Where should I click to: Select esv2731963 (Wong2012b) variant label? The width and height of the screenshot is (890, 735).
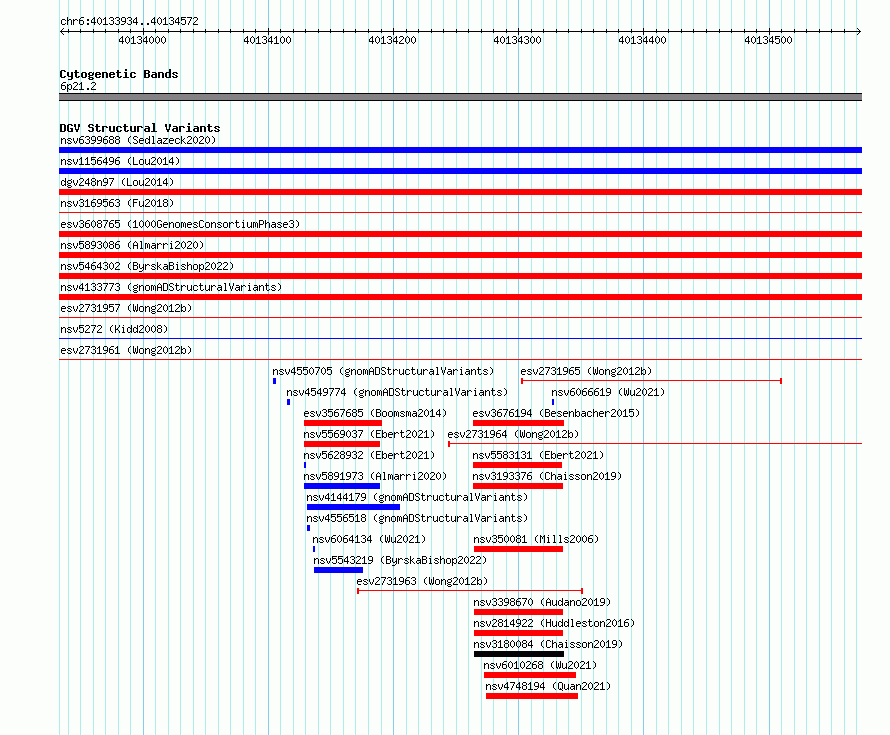422,581
